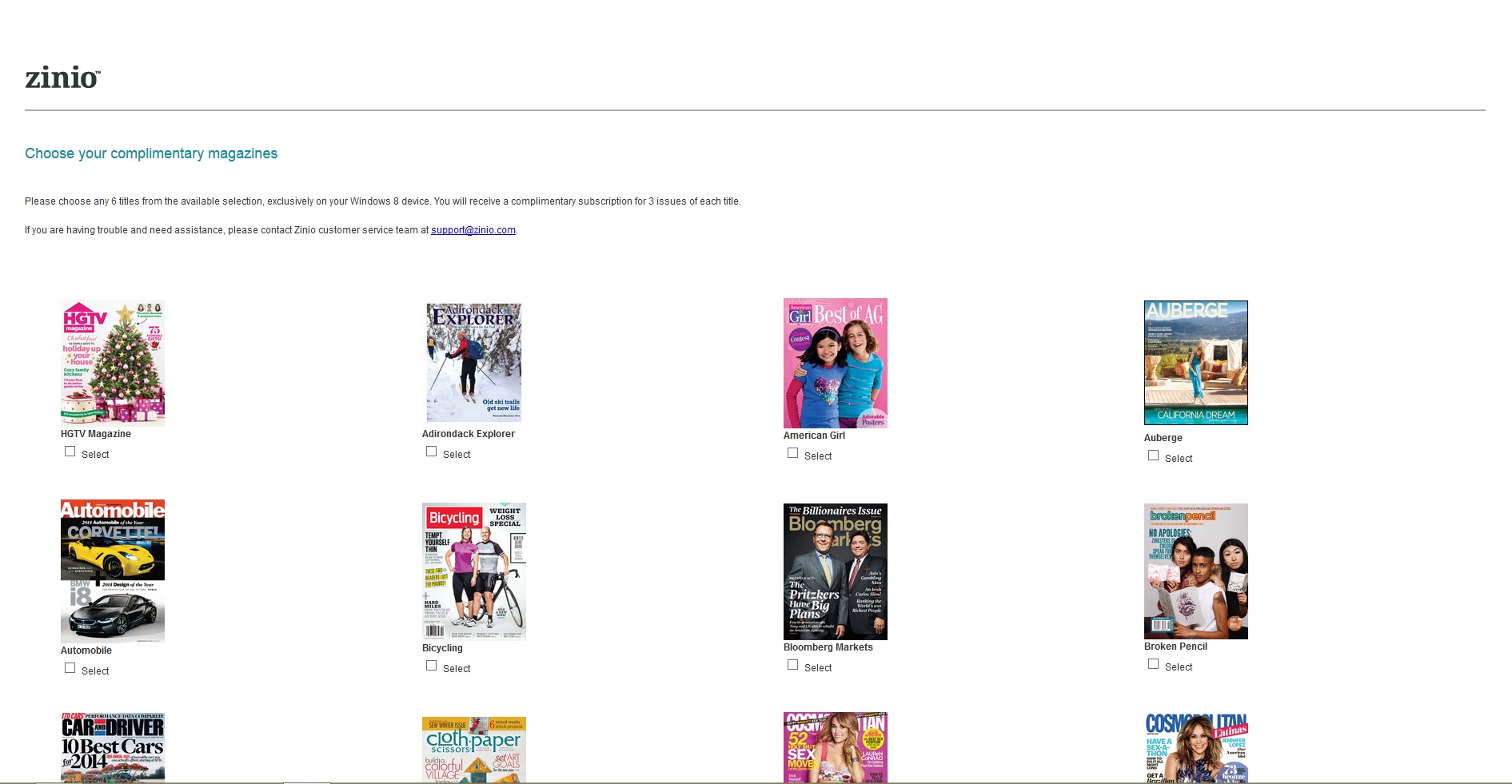Click the 'Please choose any 6 titles' instruction text

click(x=383, y=201)
